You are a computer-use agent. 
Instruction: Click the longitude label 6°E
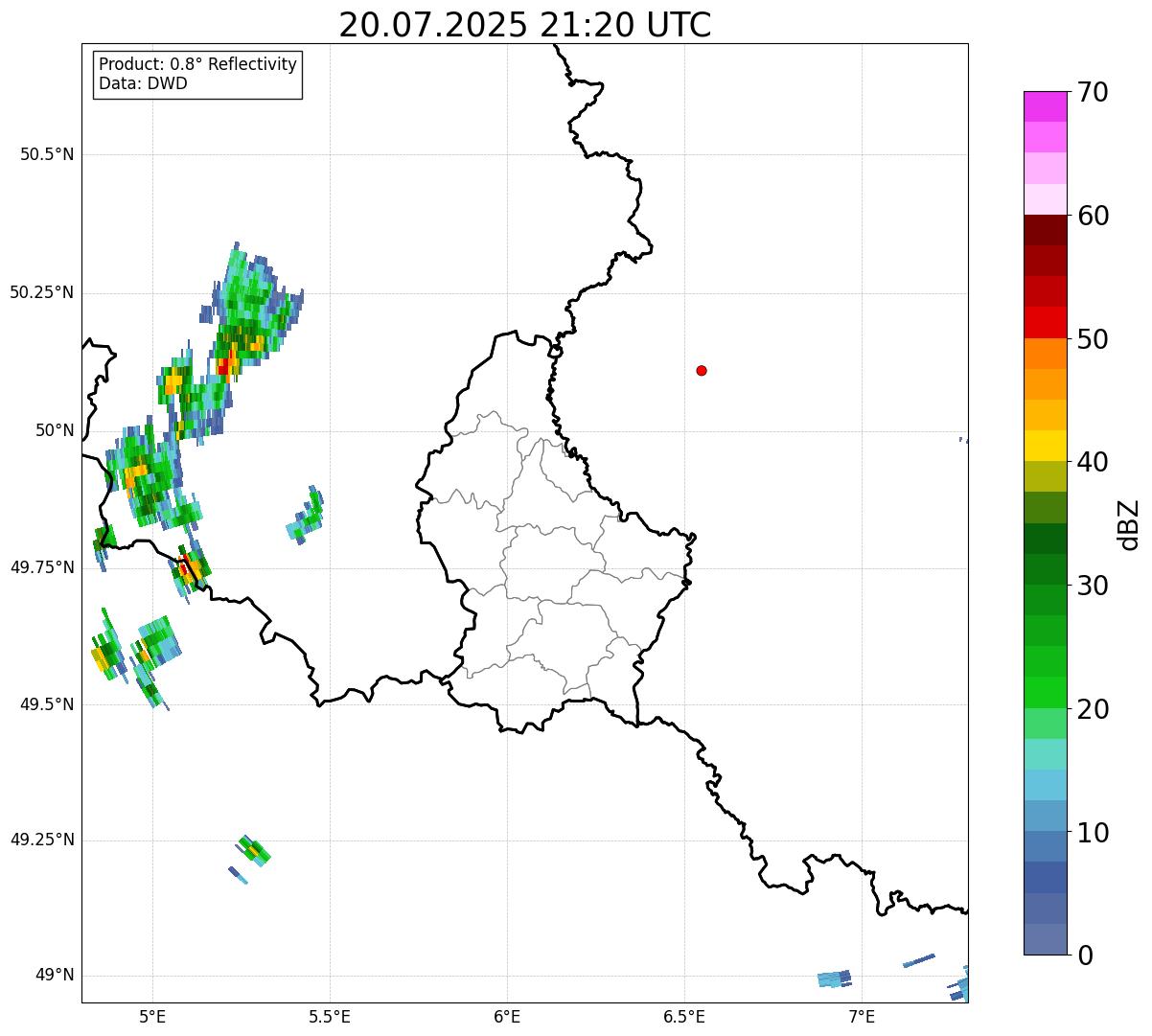tap(507, 1016)
